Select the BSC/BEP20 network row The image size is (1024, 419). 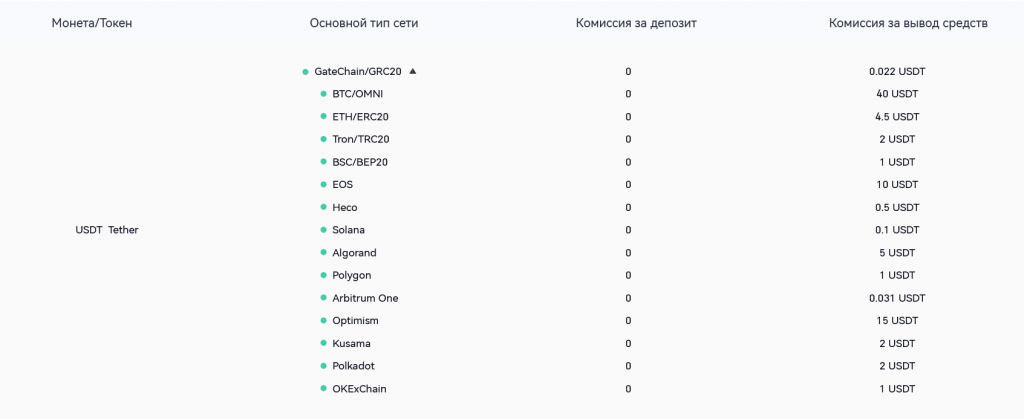click(360, 162)
